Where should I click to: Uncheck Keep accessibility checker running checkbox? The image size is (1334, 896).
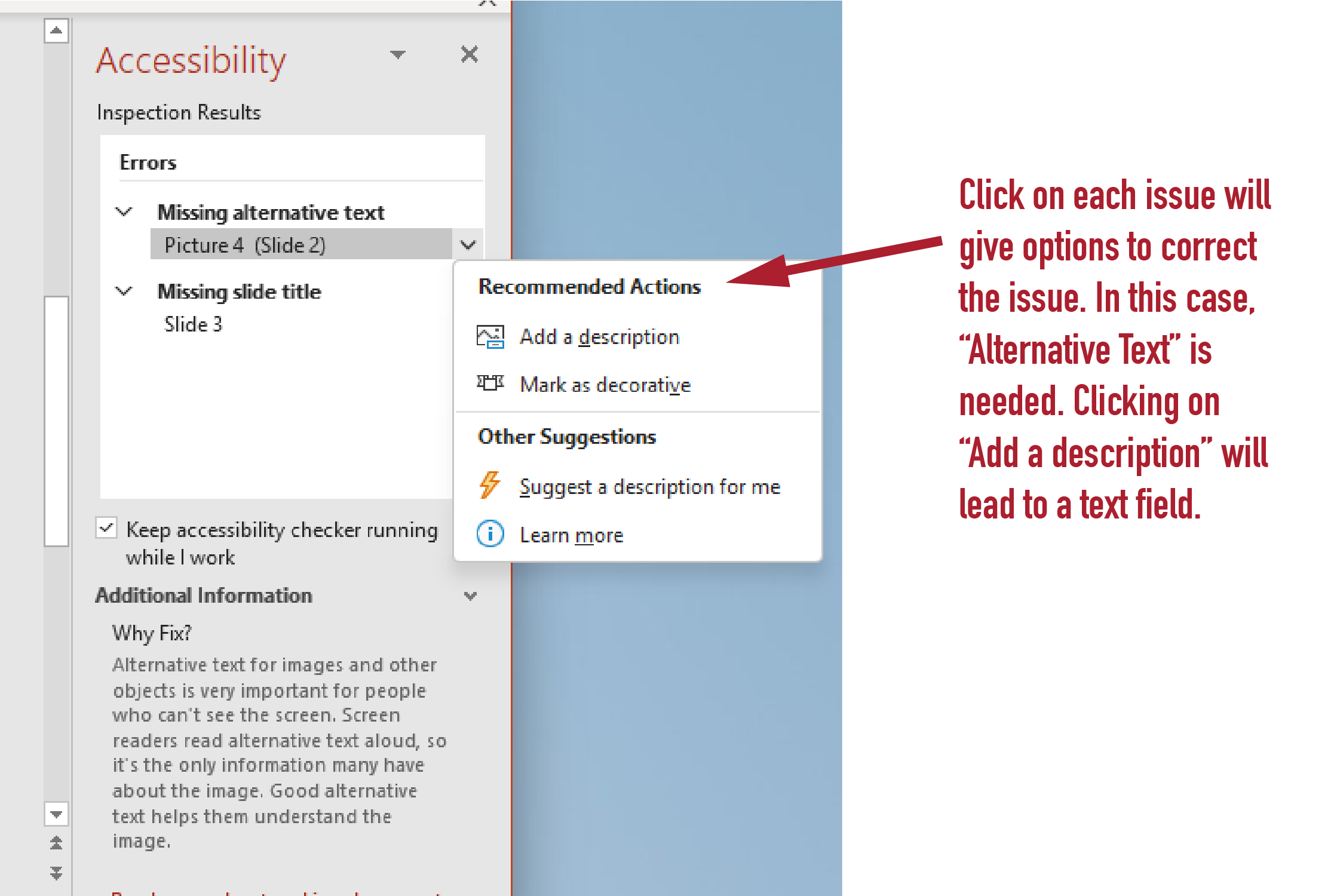tap(106, 528)
